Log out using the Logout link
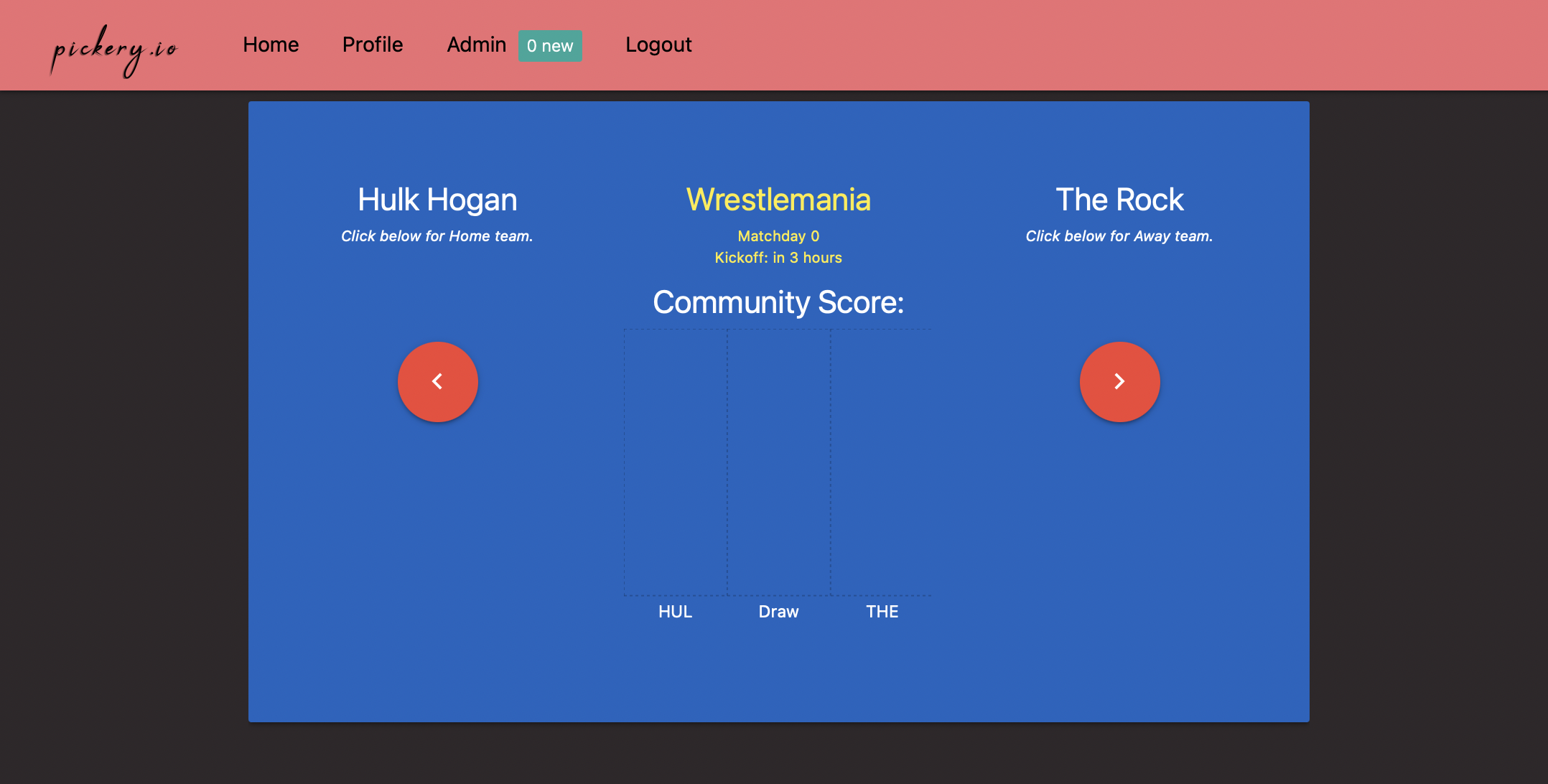 coord(658,45)
